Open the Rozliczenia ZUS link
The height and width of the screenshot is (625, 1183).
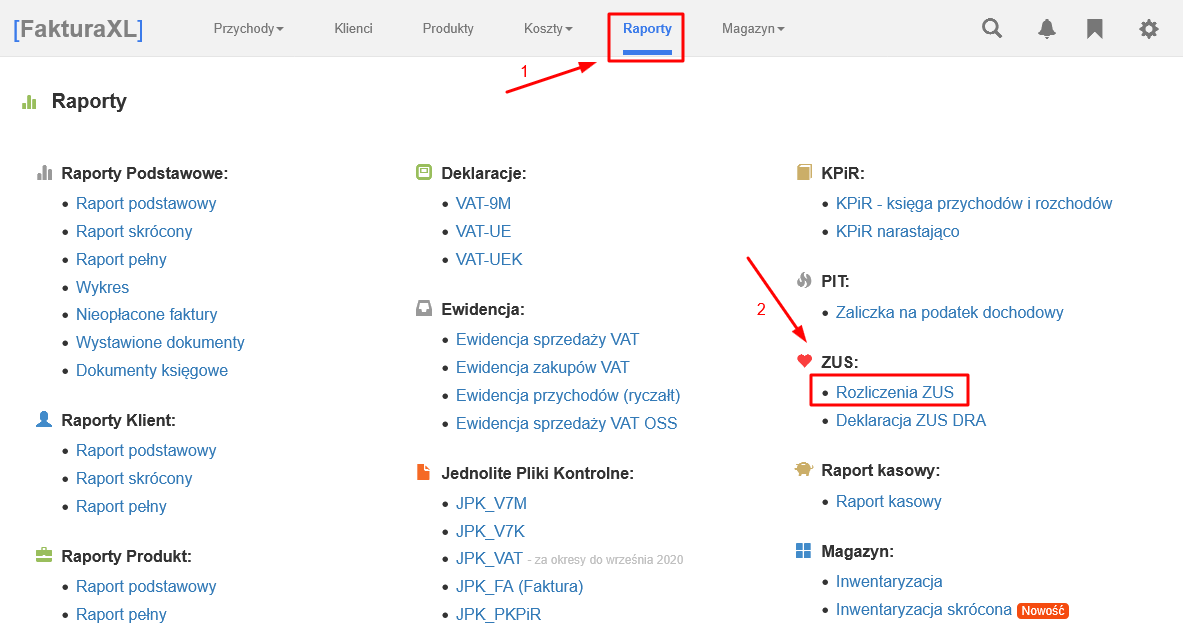[x=894, y=392]
